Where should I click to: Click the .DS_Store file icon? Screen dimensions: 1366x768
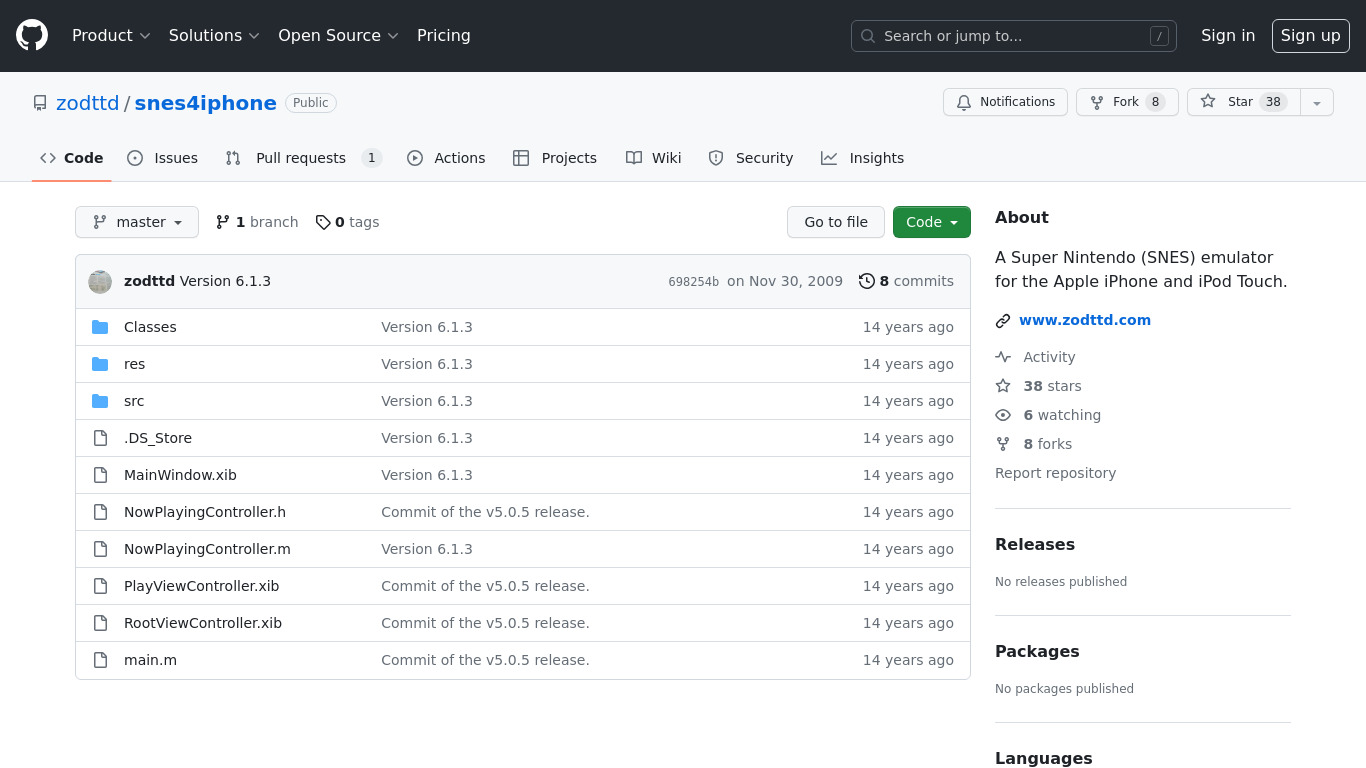pyautogui.click(x=100, y=438)
